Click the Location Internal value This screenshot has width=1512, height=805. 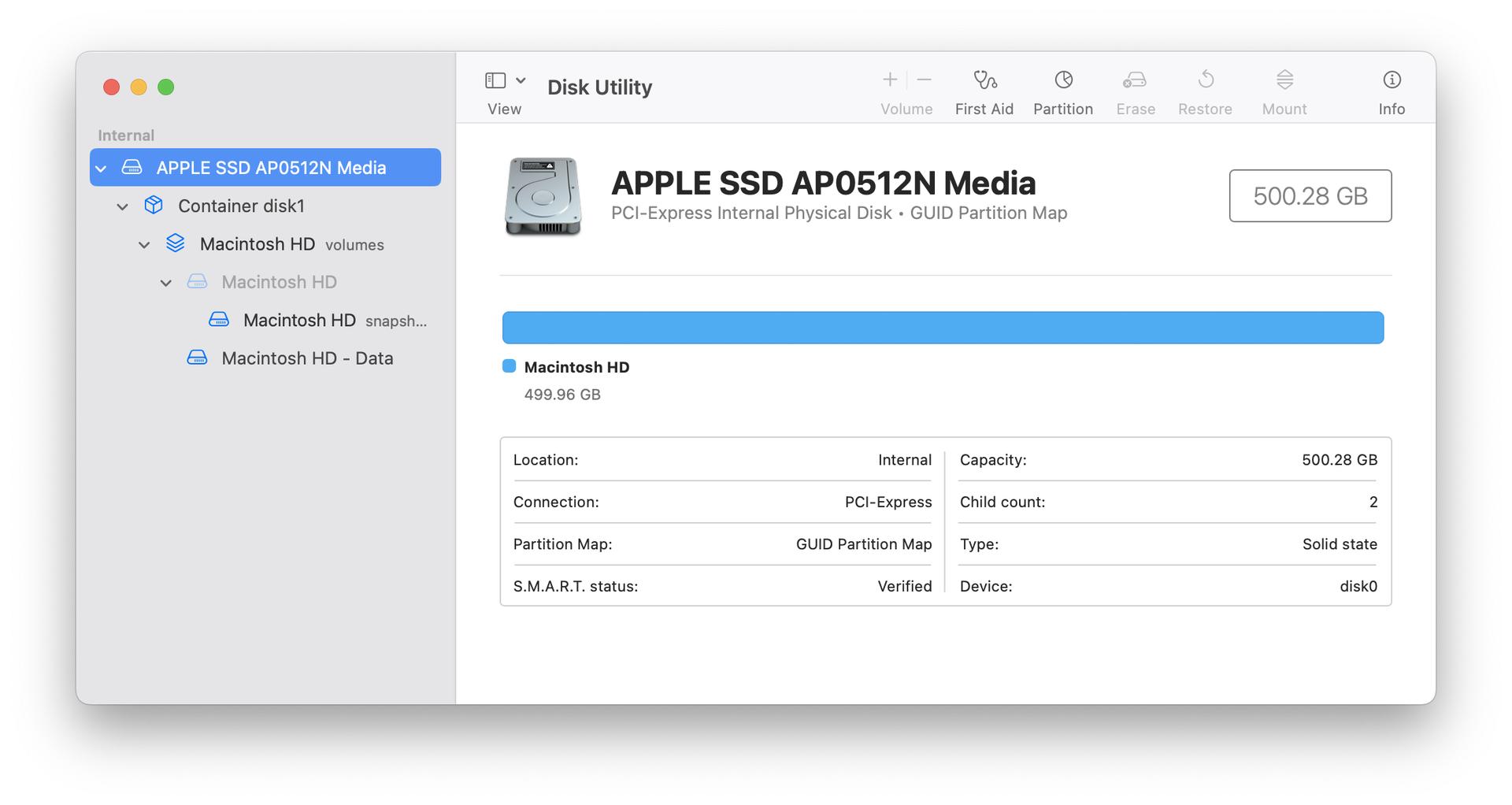[x=905, y=460]
